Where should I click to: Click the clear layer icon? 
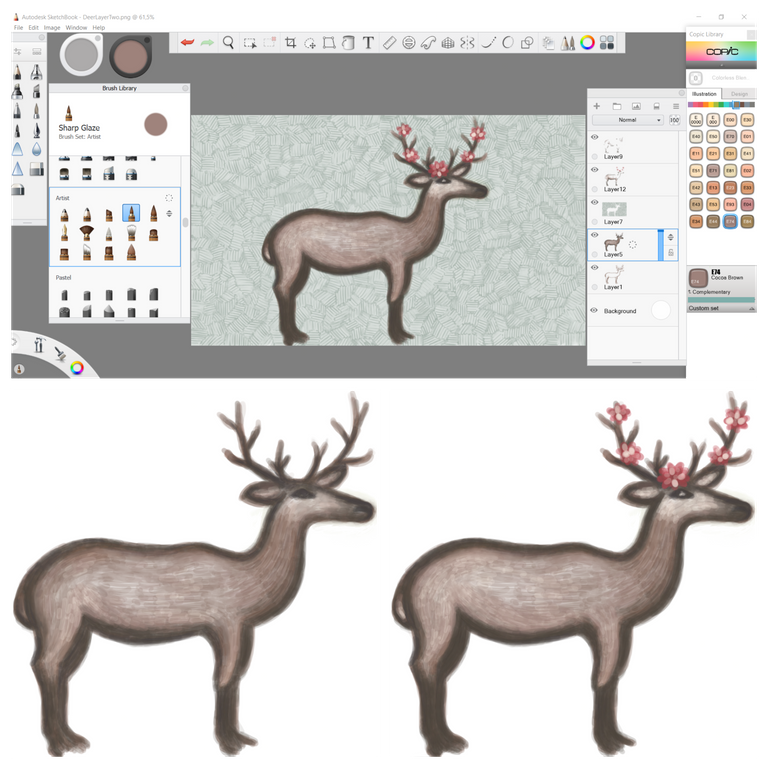point(656,106)
